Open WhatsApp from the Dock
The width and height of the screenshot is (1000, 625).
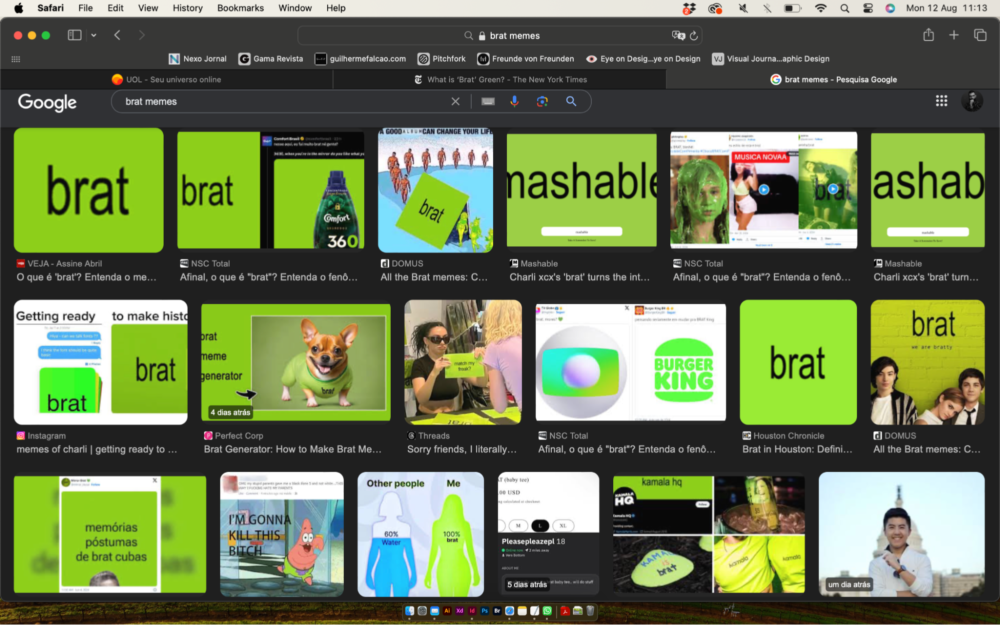coord(547,611)
